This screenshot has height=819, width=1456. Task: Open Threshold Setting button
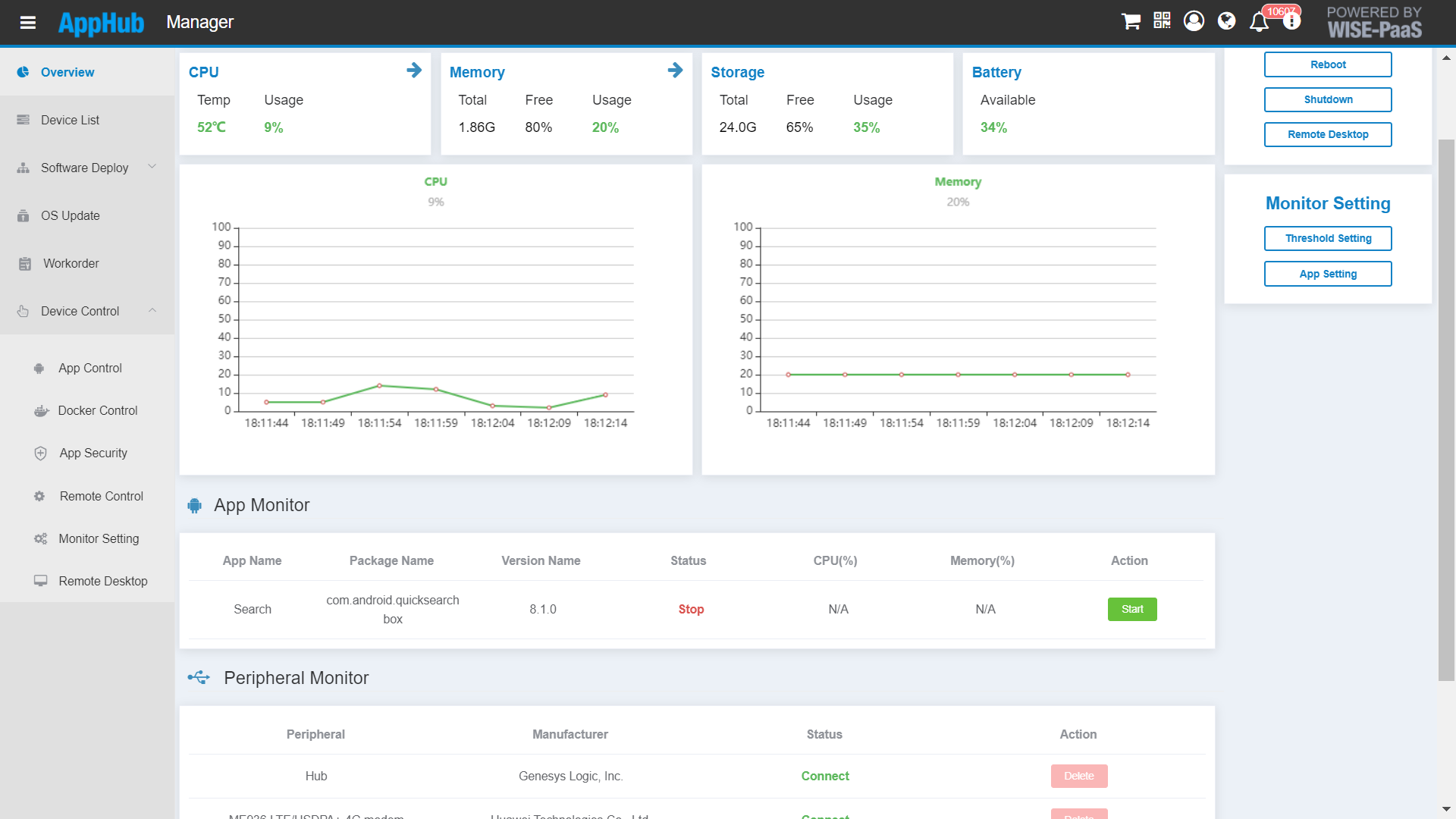point(1328,238)
